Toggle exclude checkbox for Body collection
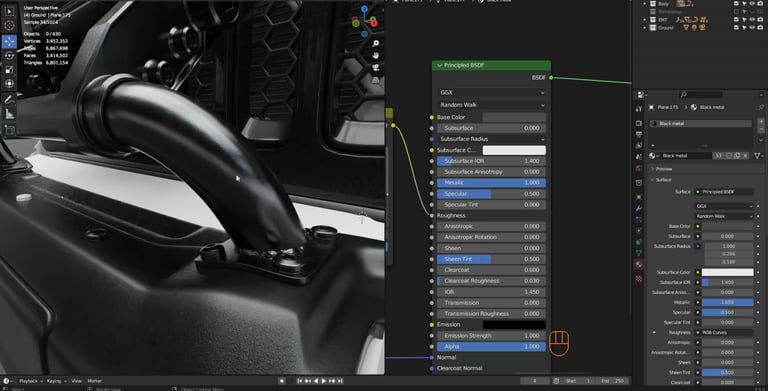The width and height of the screenshot is (768, 391). click(736, 3)
